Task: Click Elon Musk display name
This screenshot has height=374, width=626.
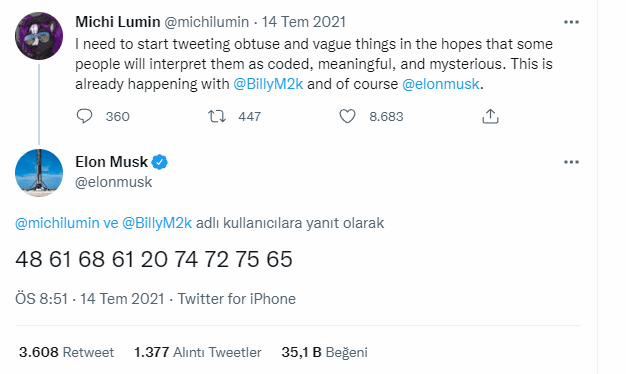Action: 111,162
